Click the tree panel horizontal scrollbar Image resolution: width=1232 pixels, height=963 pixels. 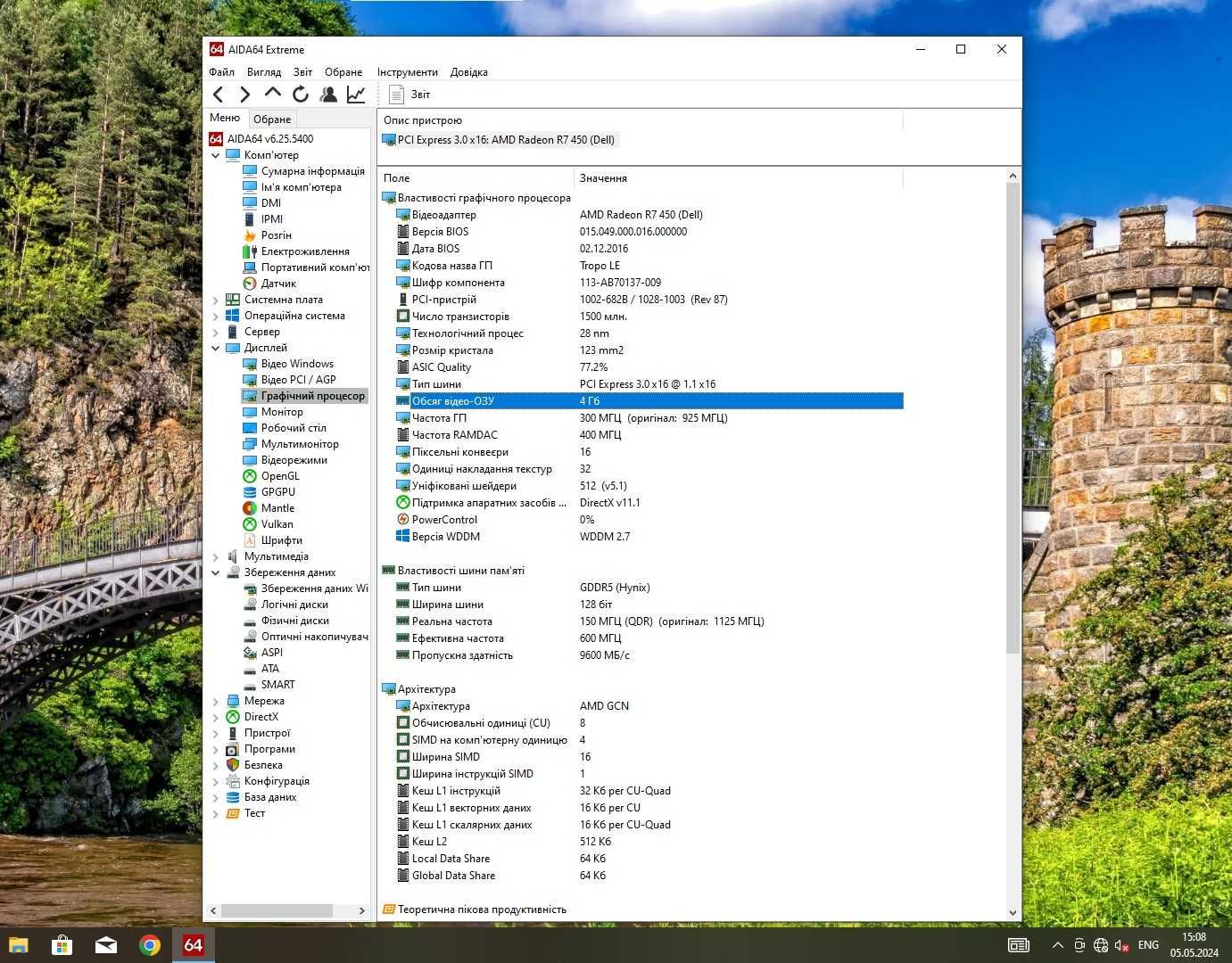click(x=277, y=911)
